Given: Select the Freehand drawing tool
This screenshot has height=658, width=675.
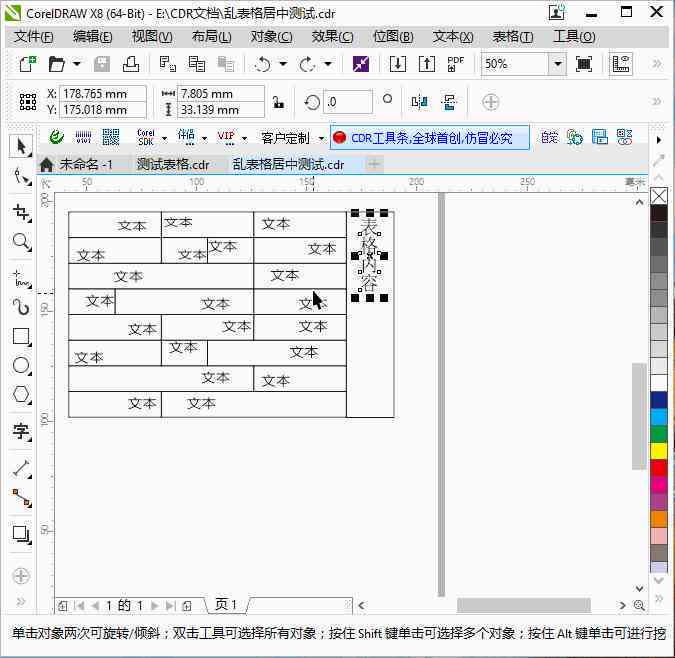Looking at the screenshot, I should tap(21, 278).
